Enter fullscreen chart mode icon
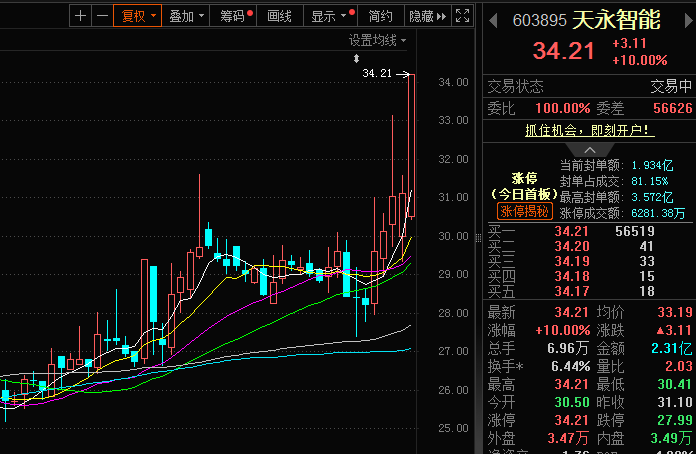Screen dimensions: 696x454 [x=463, y=16]
